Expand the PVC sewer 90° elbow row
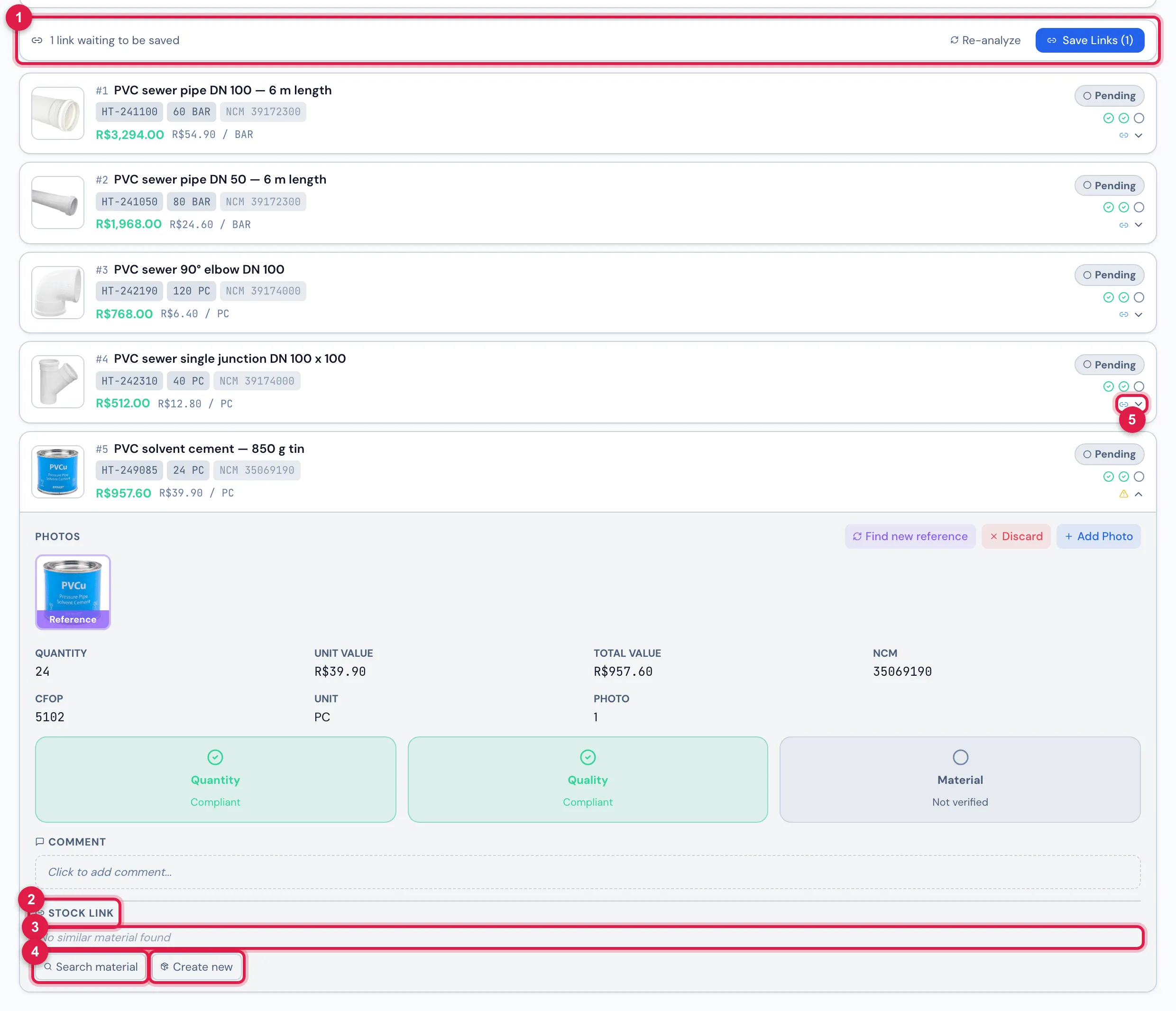Viewport: 1176px width, 1011px height. coord(1139,314)
